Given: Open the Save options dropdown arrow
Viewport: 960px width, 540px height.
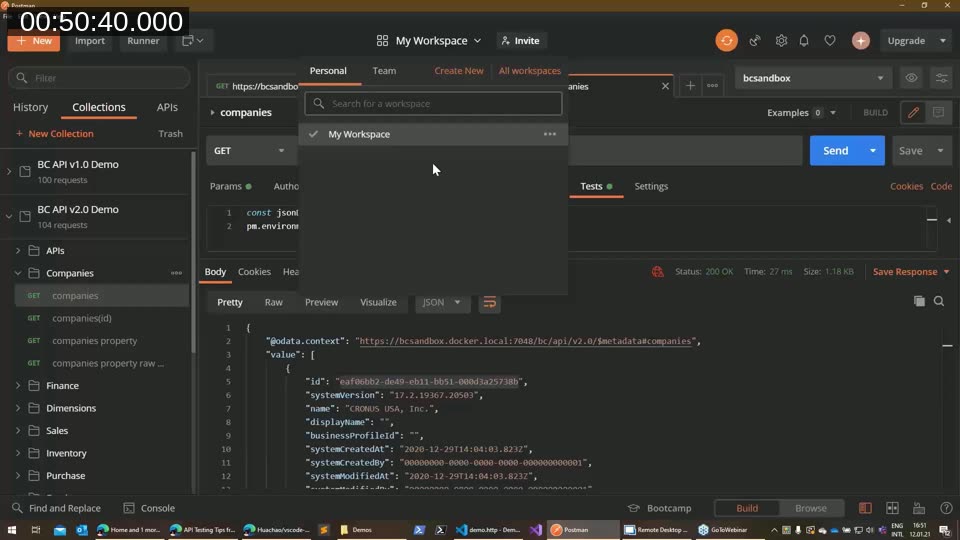Looking at the screenshot, I should tap(940, 151).
